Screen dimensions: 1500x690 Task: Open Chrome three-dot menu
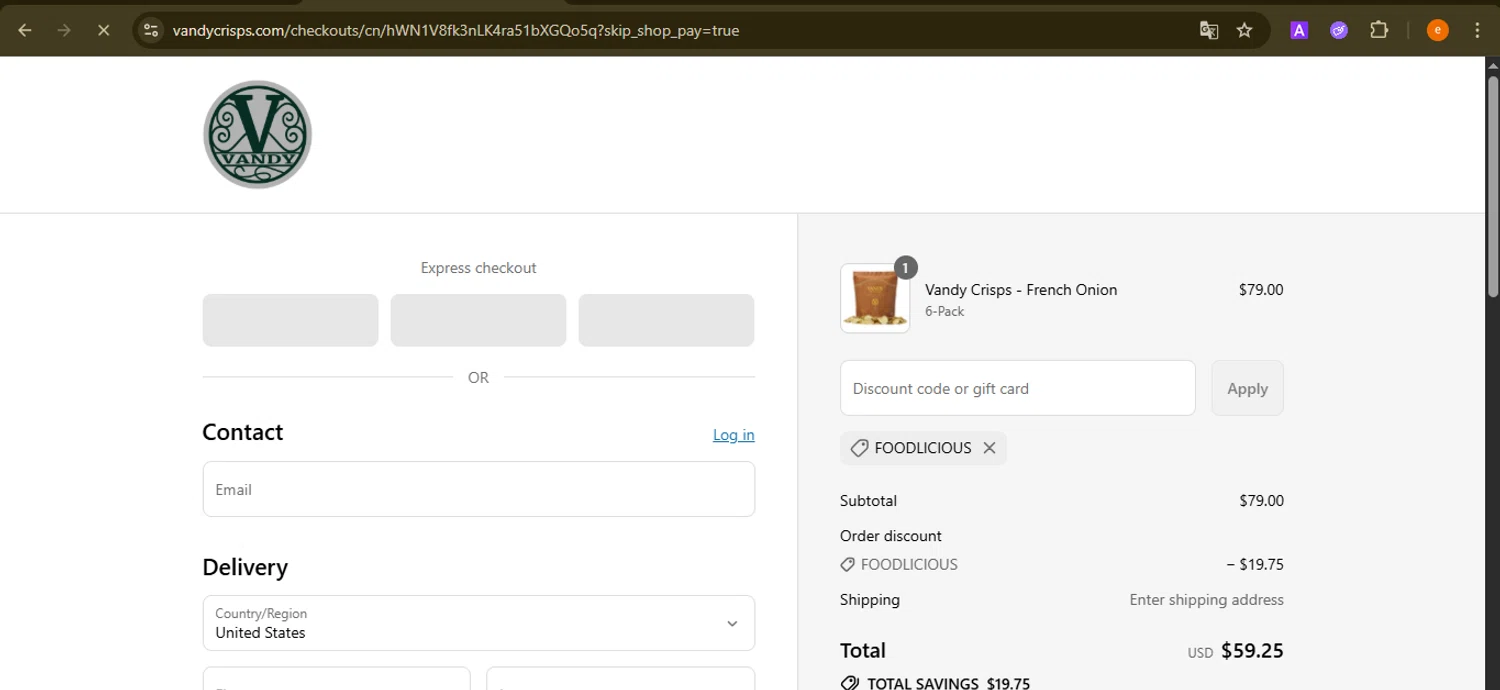click(1477, 30)
